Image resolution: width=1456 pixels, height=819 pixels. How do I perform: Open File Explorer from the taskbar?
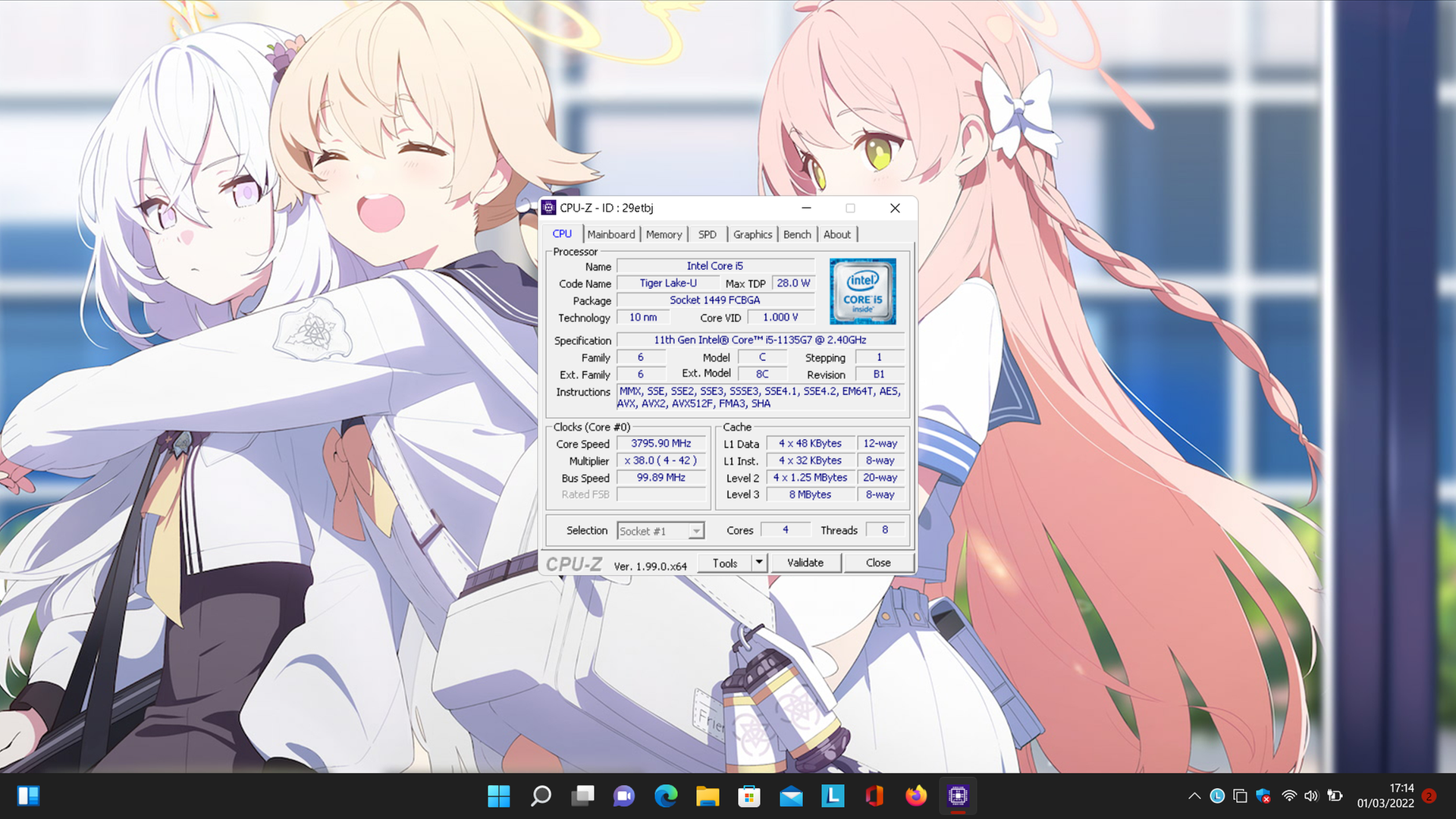pyautogui.click(x=708, y=795)
